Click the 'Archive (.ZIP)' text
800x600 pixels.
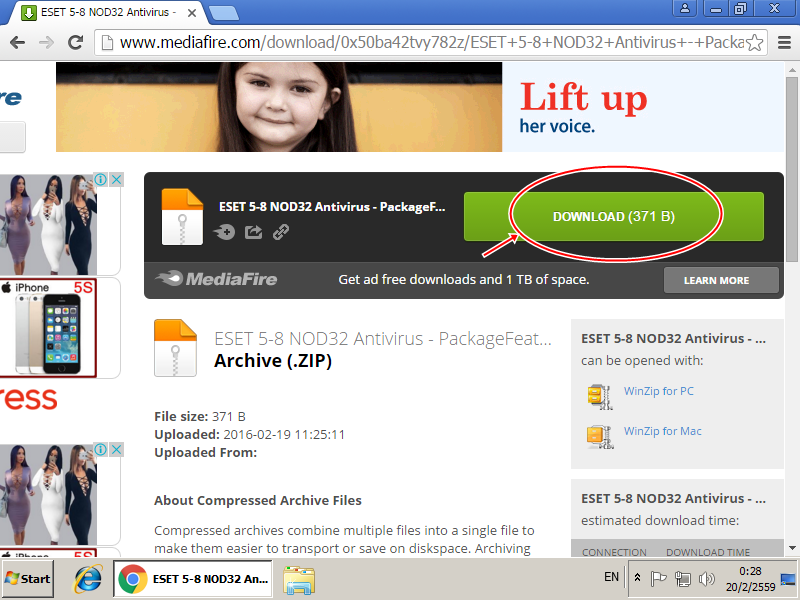[273, 361]
